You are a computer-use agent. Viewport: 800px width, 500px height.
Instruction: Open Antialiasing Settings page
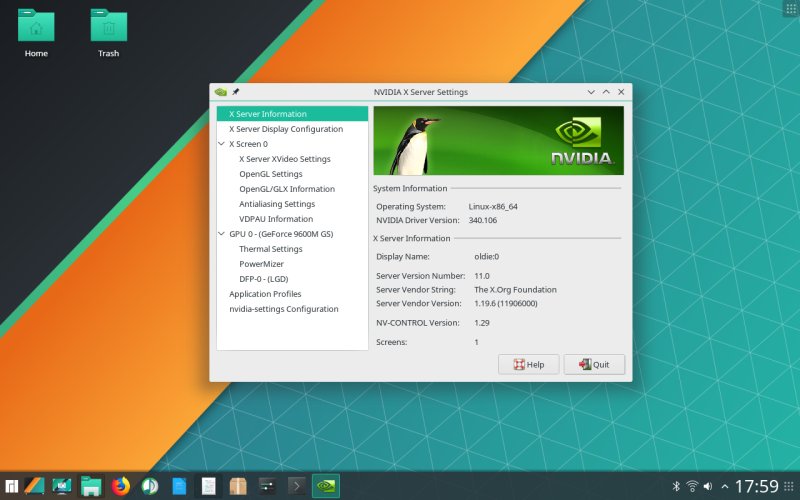[277, 204]
